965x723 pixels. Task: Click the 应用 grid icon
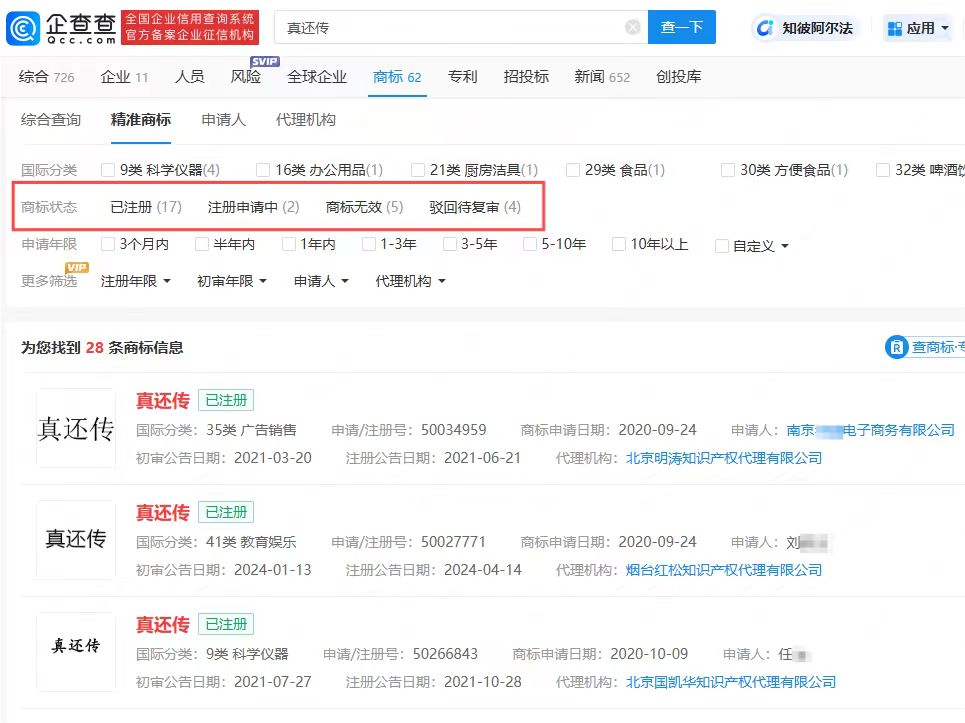point(894,28)
